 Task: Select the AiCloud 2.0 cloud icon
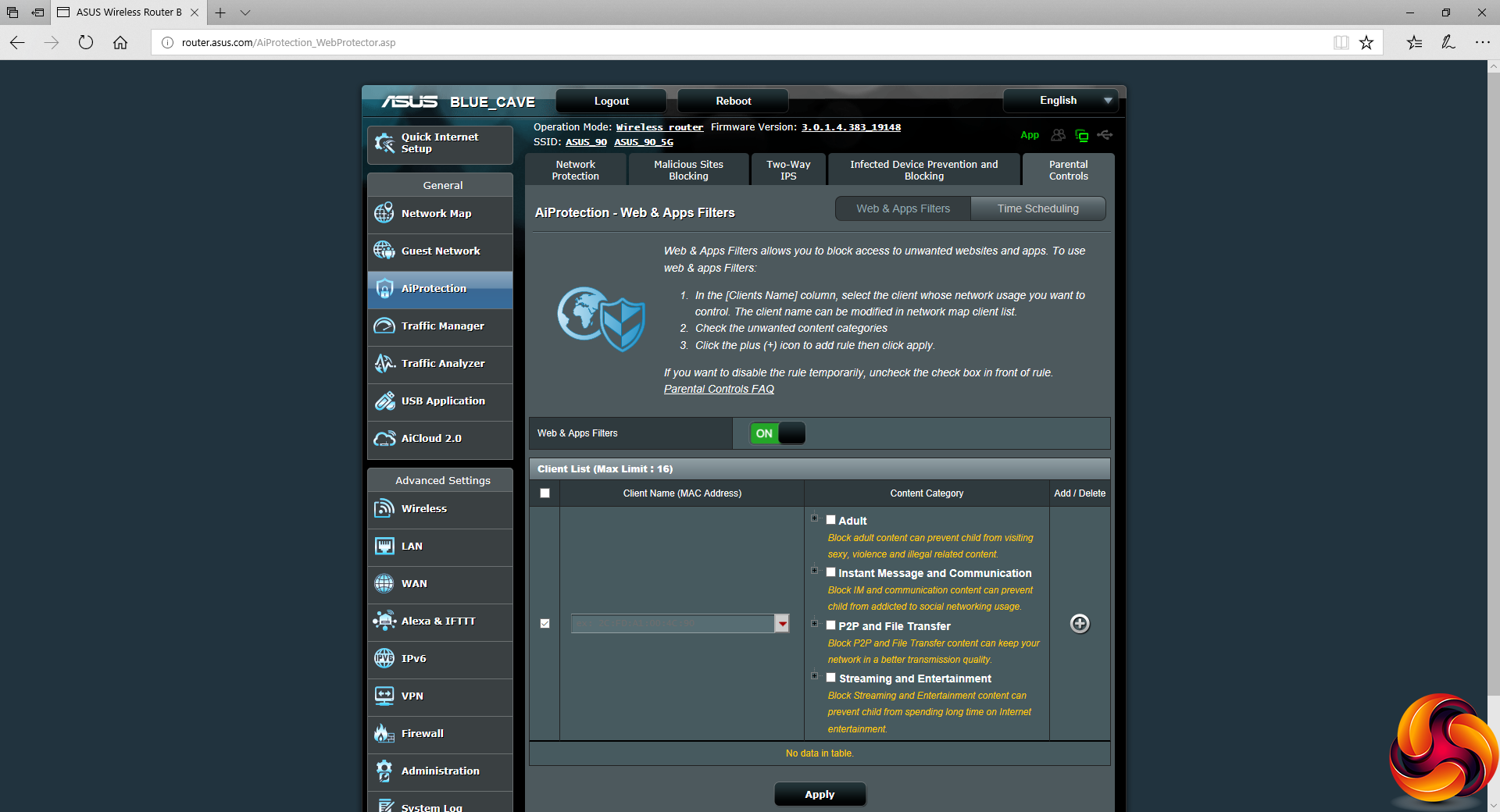384,438
